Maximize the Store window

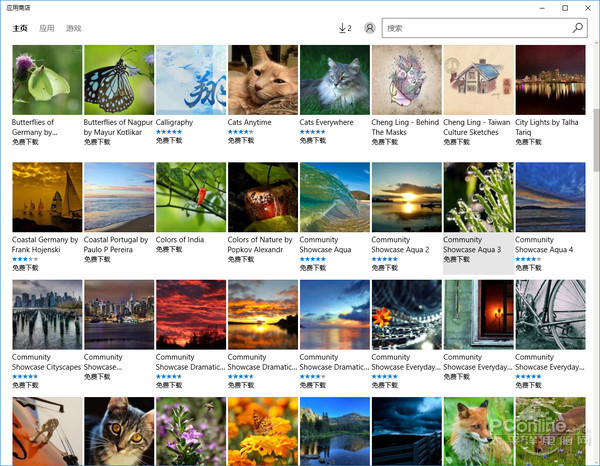tap(564, 7)
